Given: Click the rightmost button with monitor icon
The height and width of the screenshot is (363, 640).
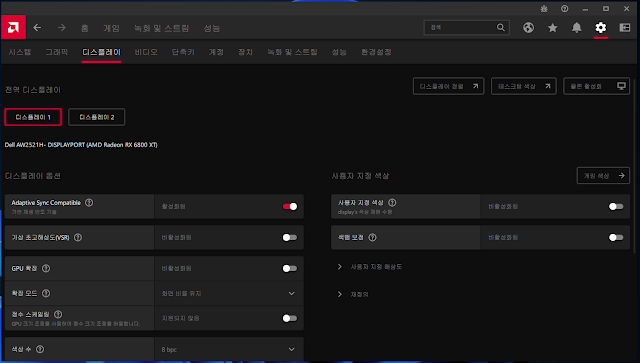Looking at the screenshot, I should [x=596, y=86].
